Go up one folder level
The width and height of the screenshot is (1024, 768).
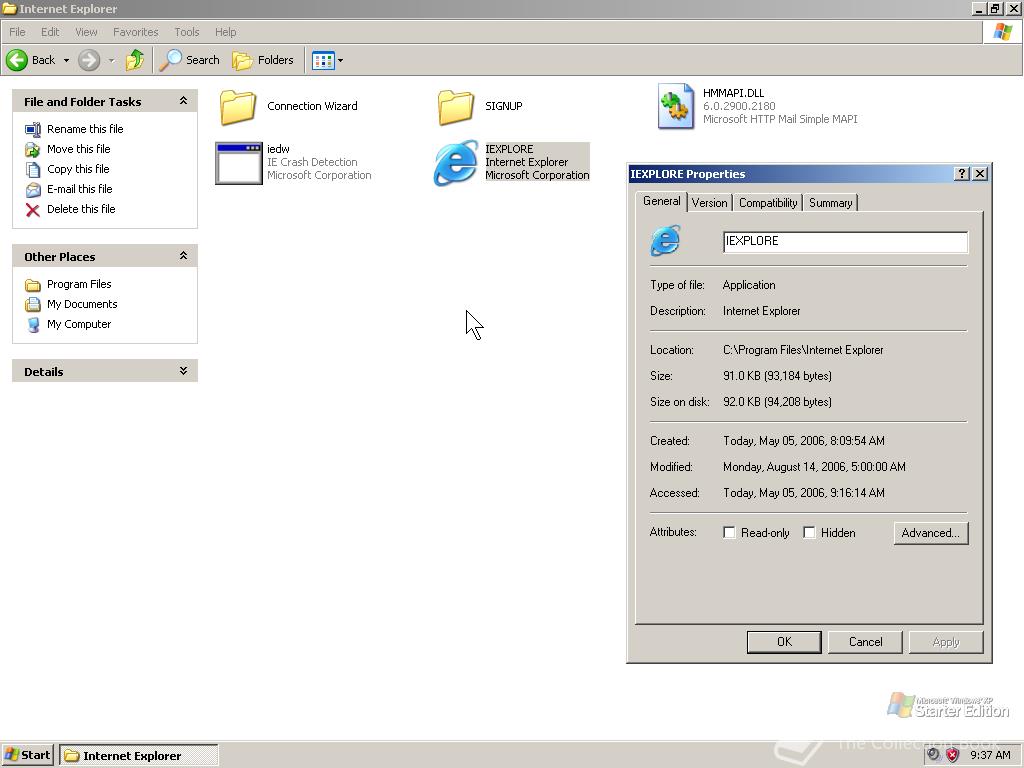coord(135,60)
